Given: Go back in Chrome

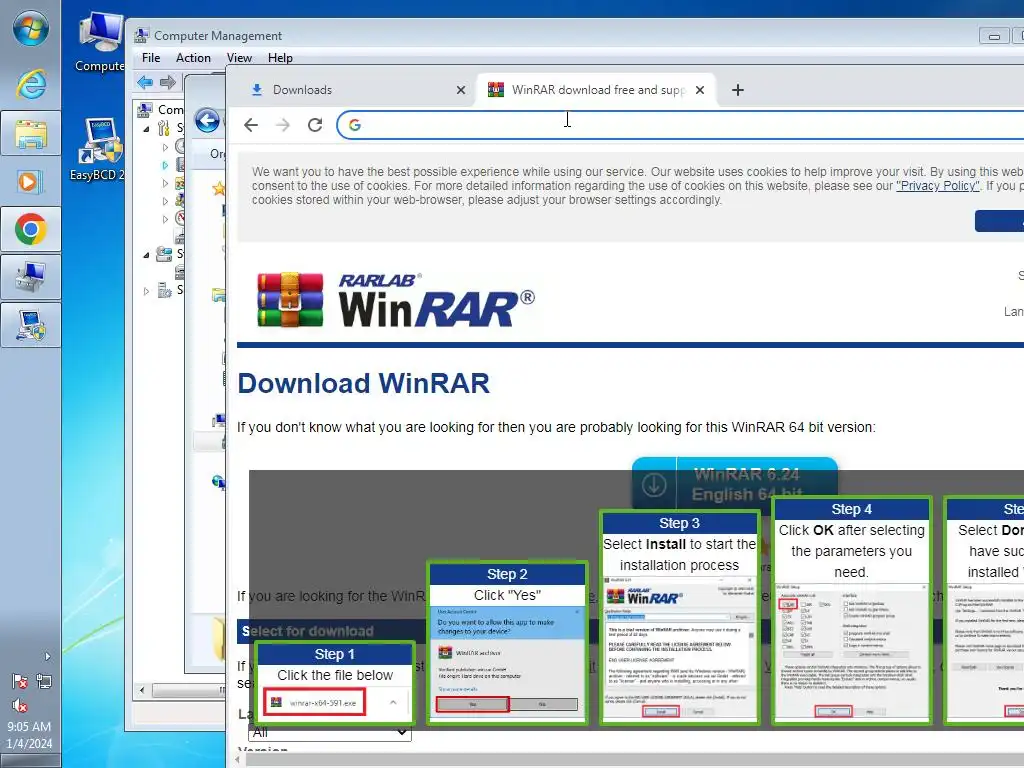Looking at the screenshot, I should (x=251, y=125).
